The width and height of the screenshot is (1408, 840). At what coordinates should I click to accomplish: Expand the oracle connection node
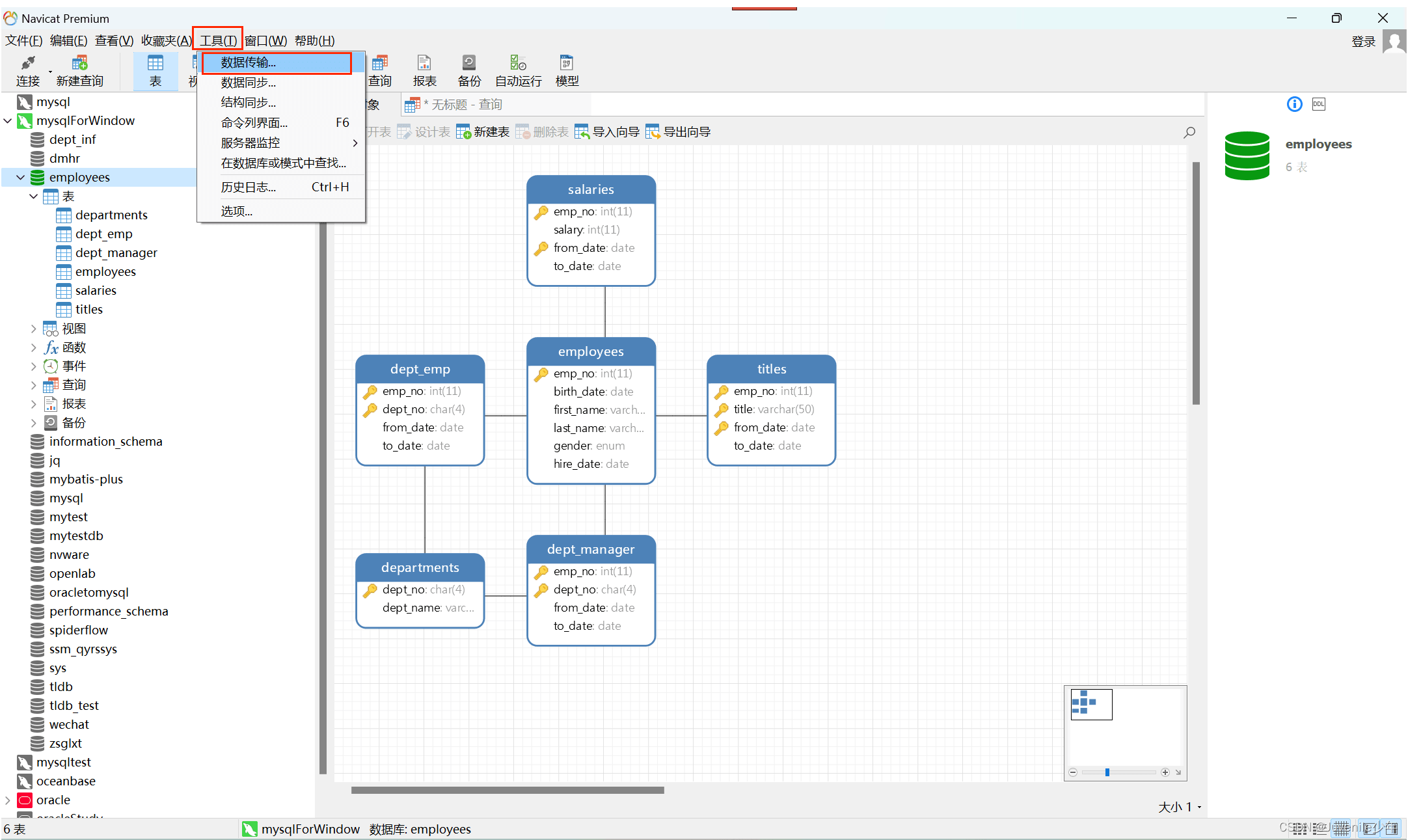[8, 800]
